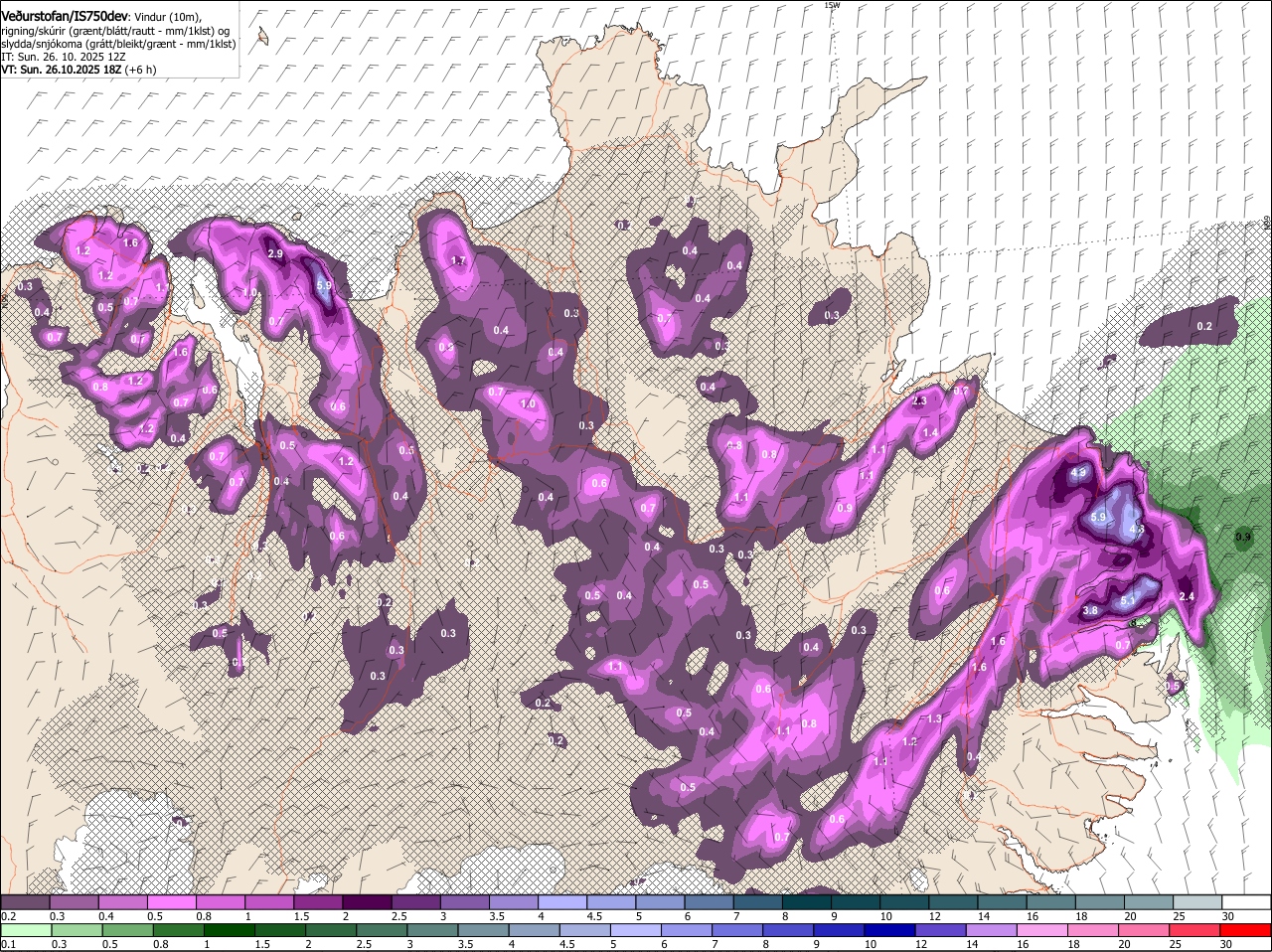Pick the swatch between 18 and 20, lower legend

point(1094,931)
